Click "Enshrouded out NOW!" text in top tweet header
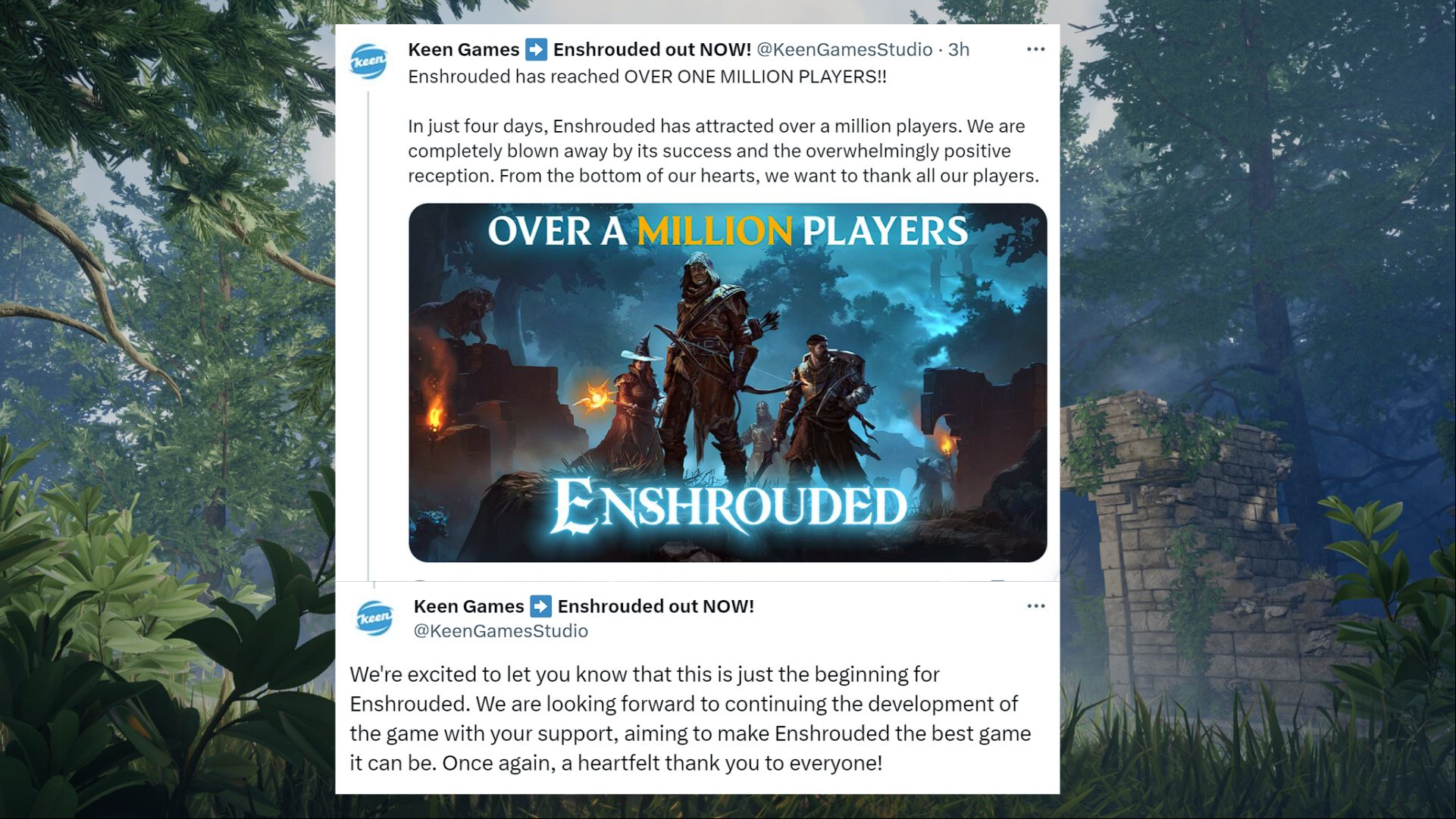The height and width of the screenshot is (819, 1456). click(652, 50)
